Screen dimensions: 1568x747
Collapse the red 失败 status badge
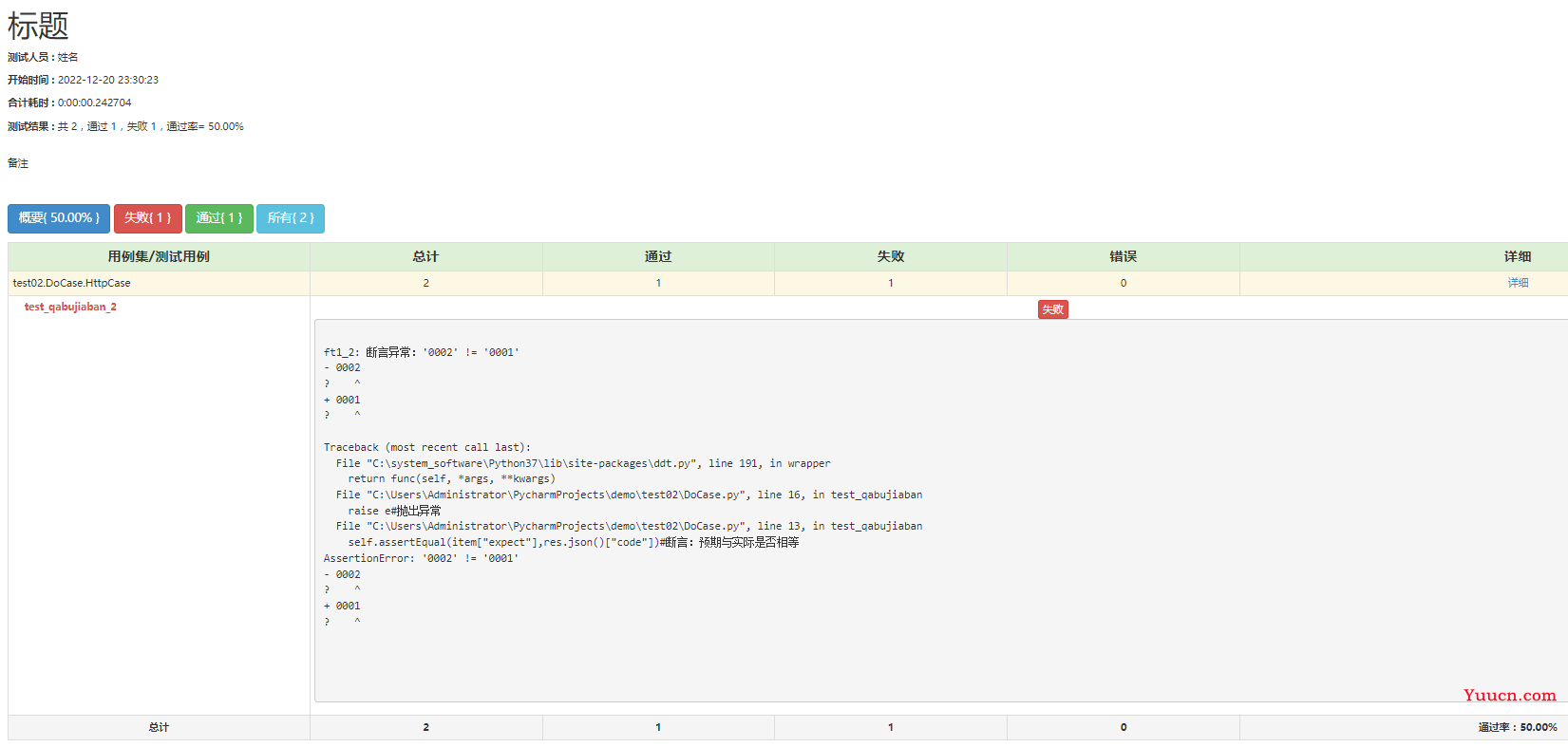[1052, 309]
